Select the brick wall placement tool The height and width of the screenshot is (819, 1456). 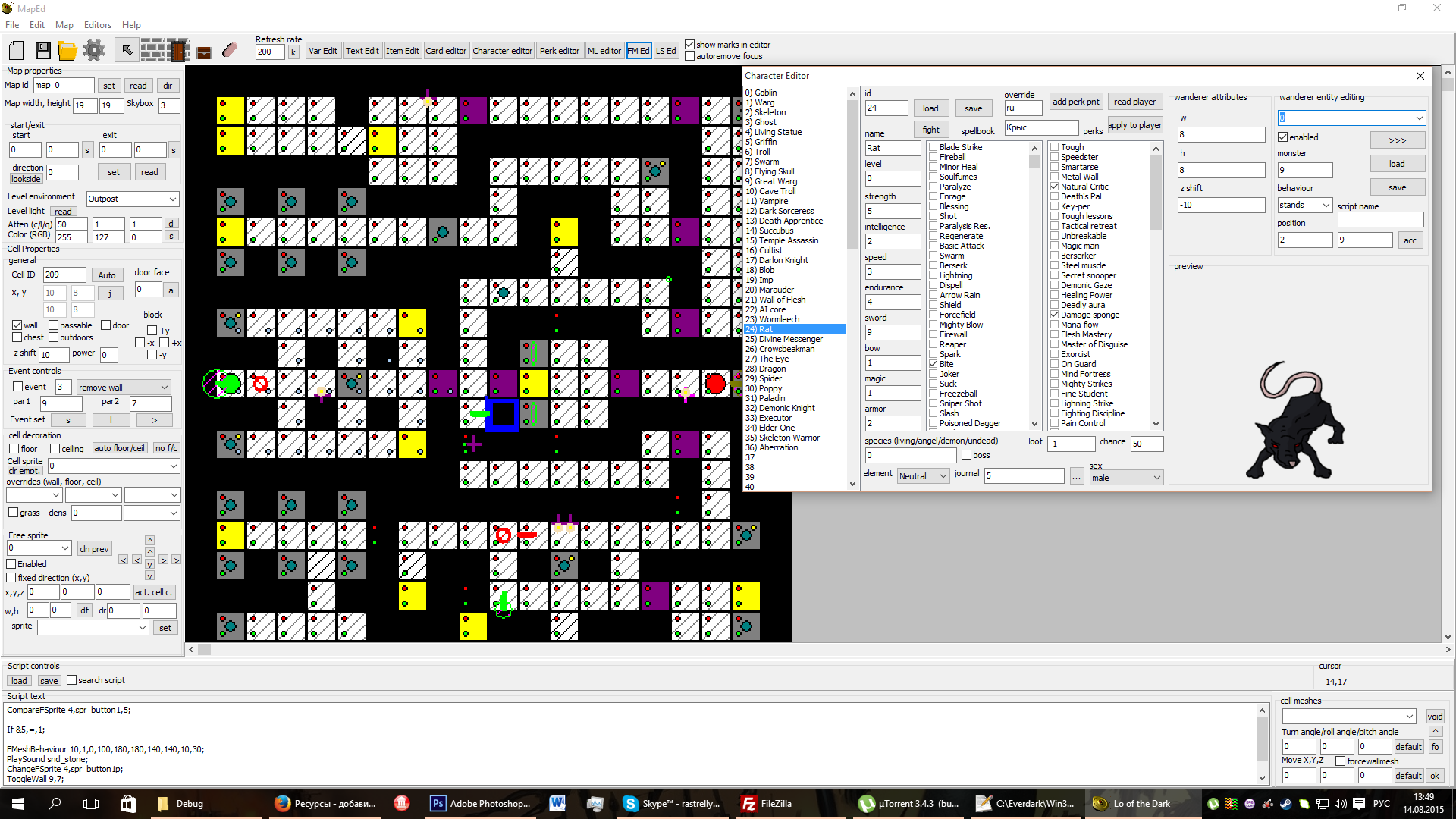coord(152,51)
